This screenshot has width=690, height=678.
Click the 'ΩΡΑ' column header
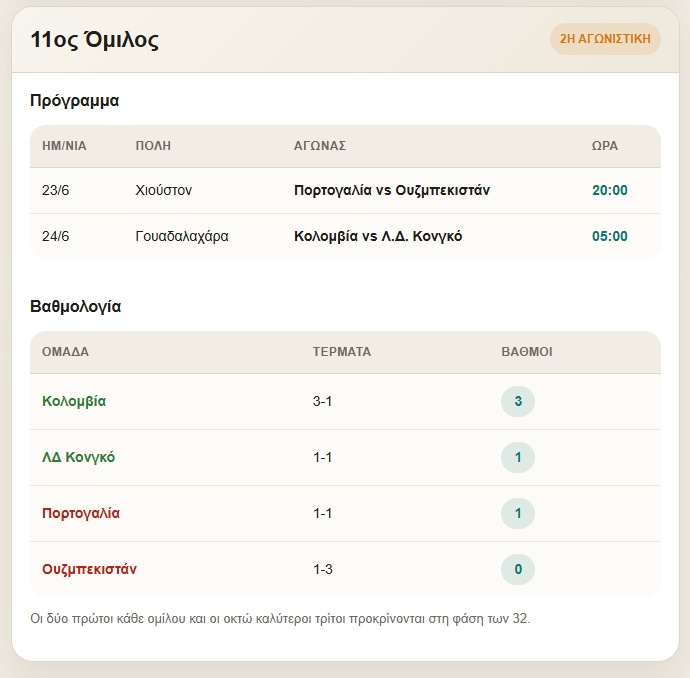coord(605,146)
